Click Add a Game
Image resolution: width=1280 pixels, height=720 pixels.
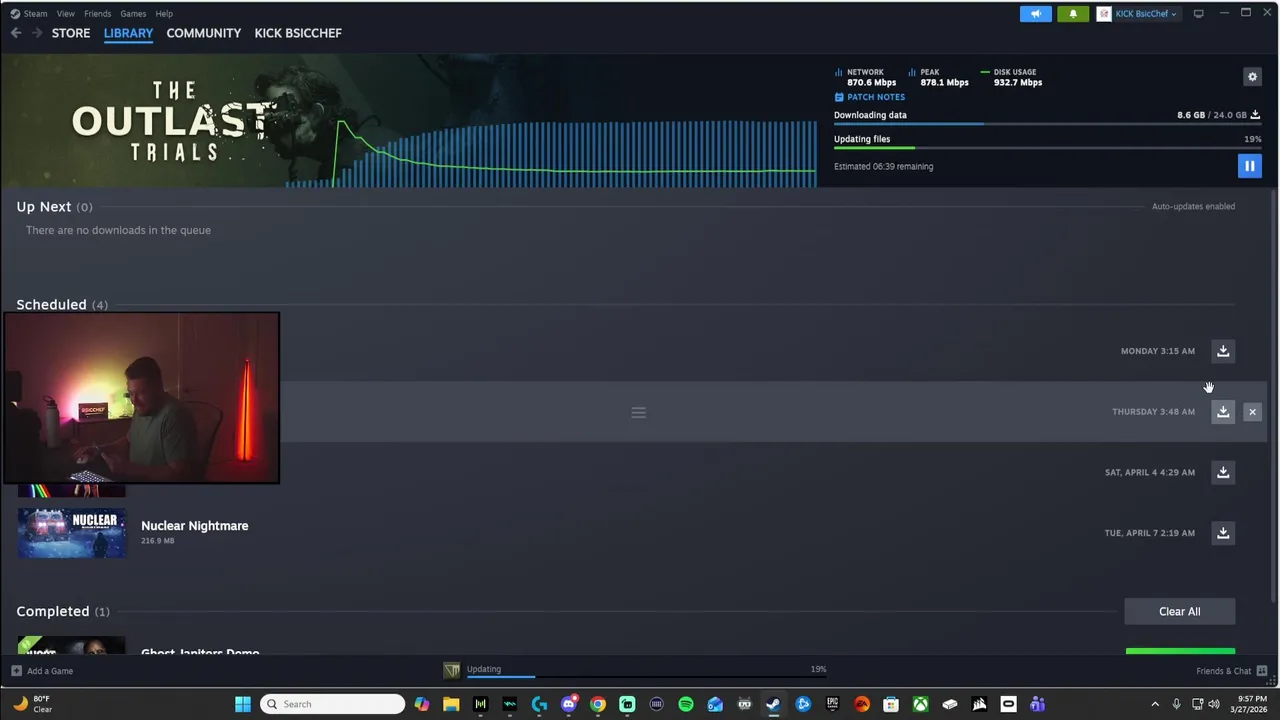click(x=42, y=671)
